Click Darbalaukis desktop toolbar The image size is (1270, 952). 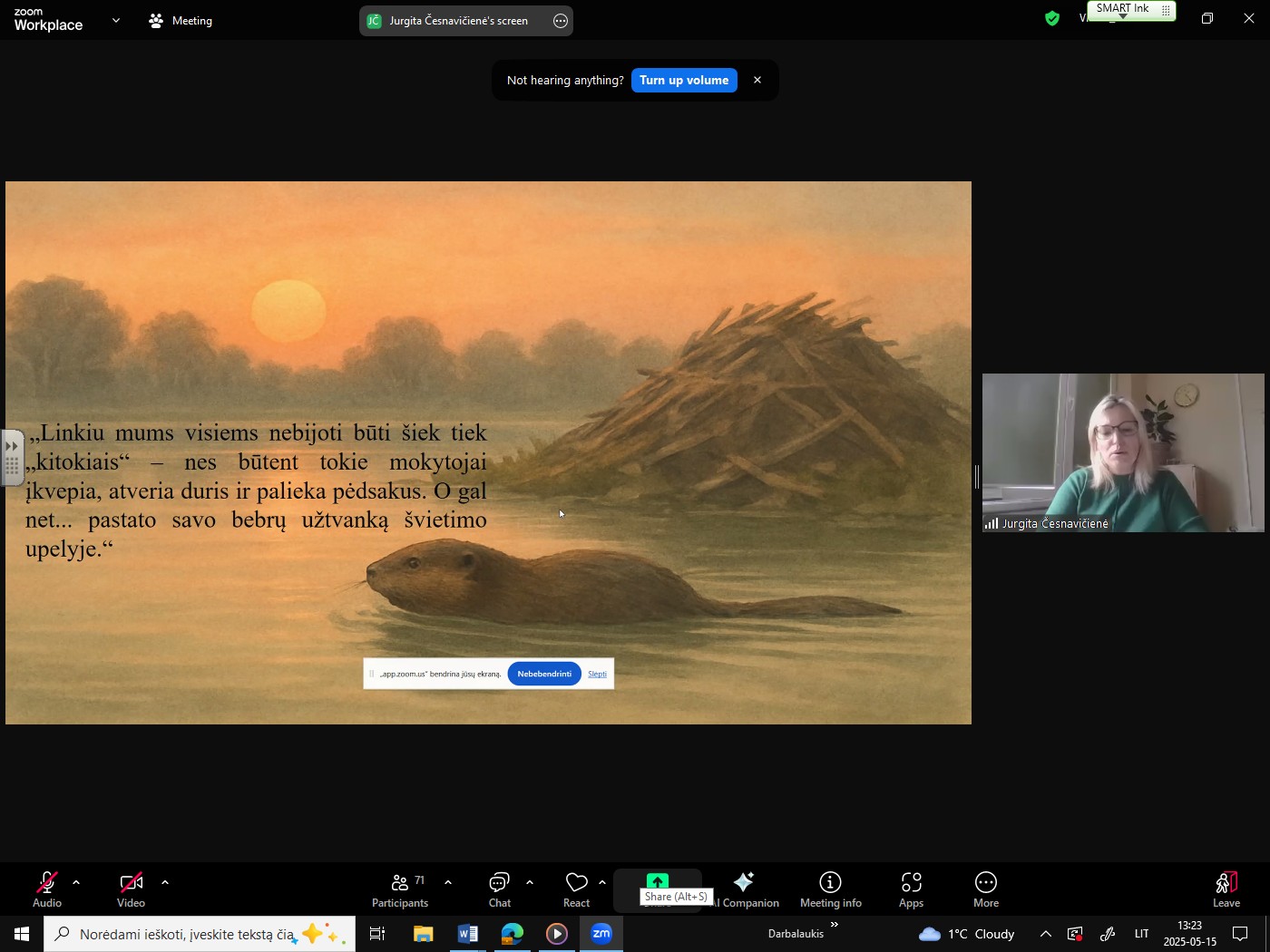[796, 934]
